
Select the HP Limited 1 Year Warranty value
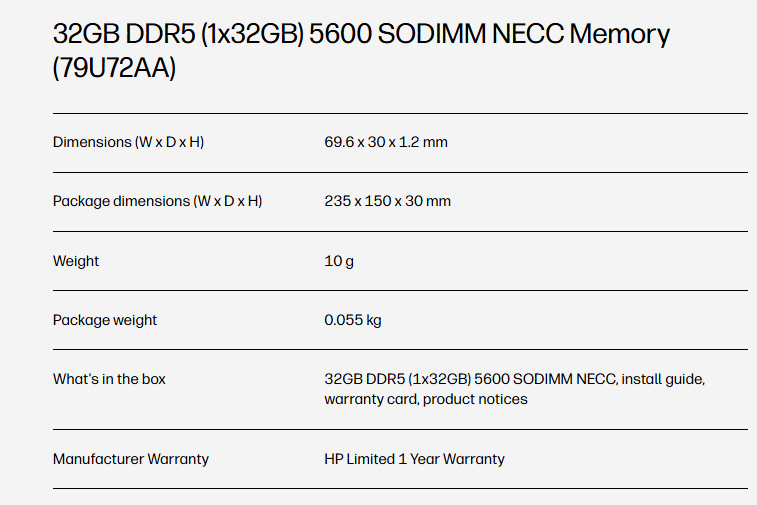coord(414,459)
